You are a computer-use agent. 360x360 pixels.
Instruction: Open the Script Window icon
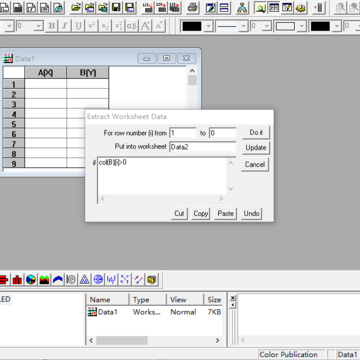coord(287,7)
